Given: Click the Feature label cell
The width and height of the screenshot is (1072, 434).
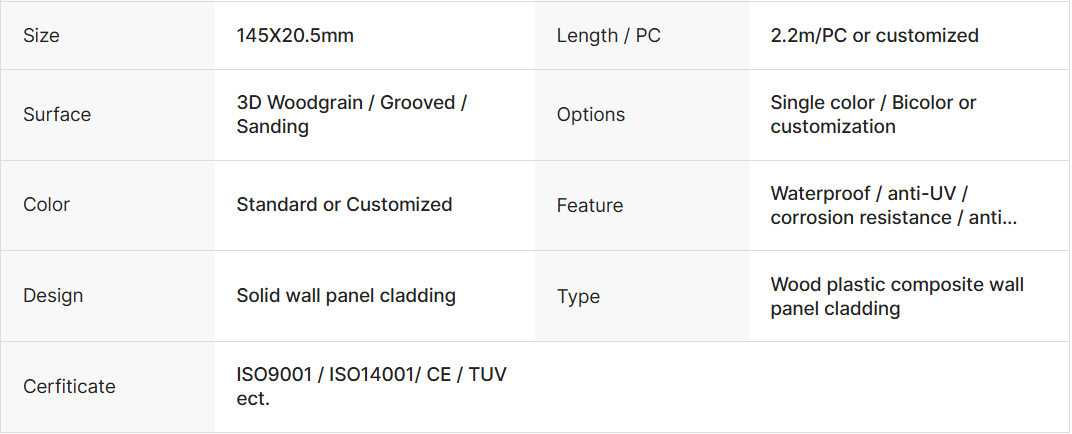Looking at the screenshot, I should [589, 206].
